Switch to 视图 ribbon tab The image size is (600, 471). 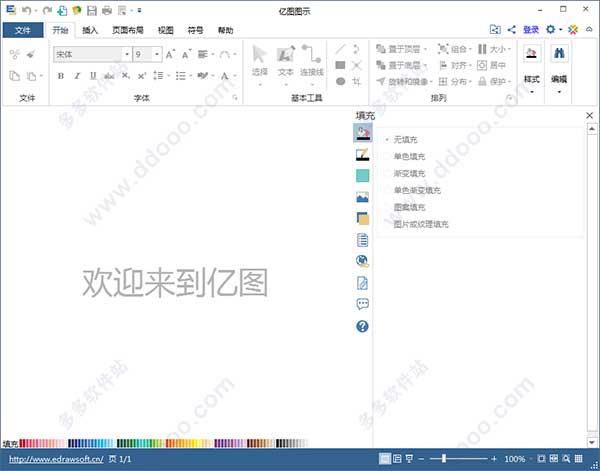(166, 30)
